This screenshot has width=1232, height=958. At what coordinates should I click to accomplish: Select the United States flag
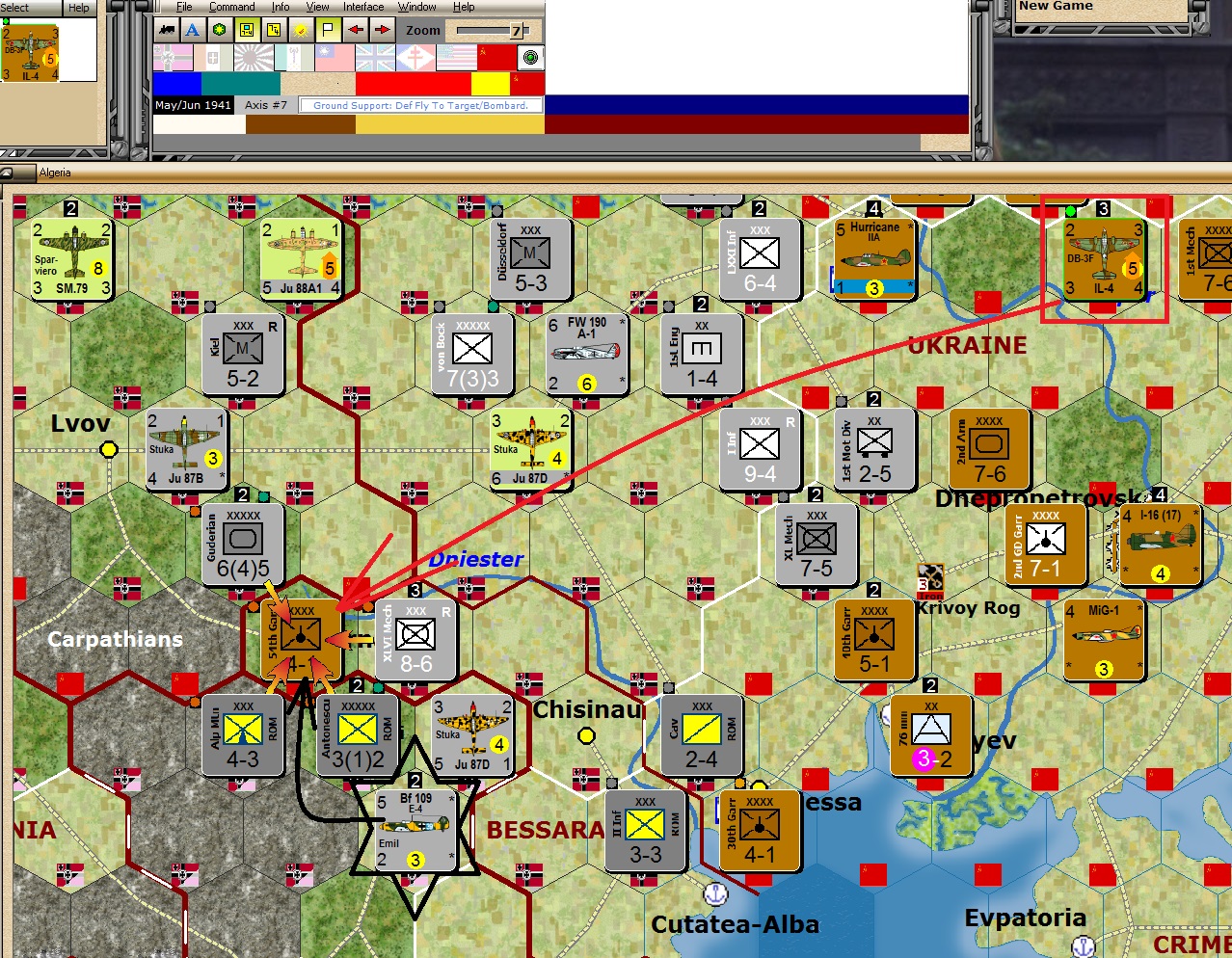(456, 58)
